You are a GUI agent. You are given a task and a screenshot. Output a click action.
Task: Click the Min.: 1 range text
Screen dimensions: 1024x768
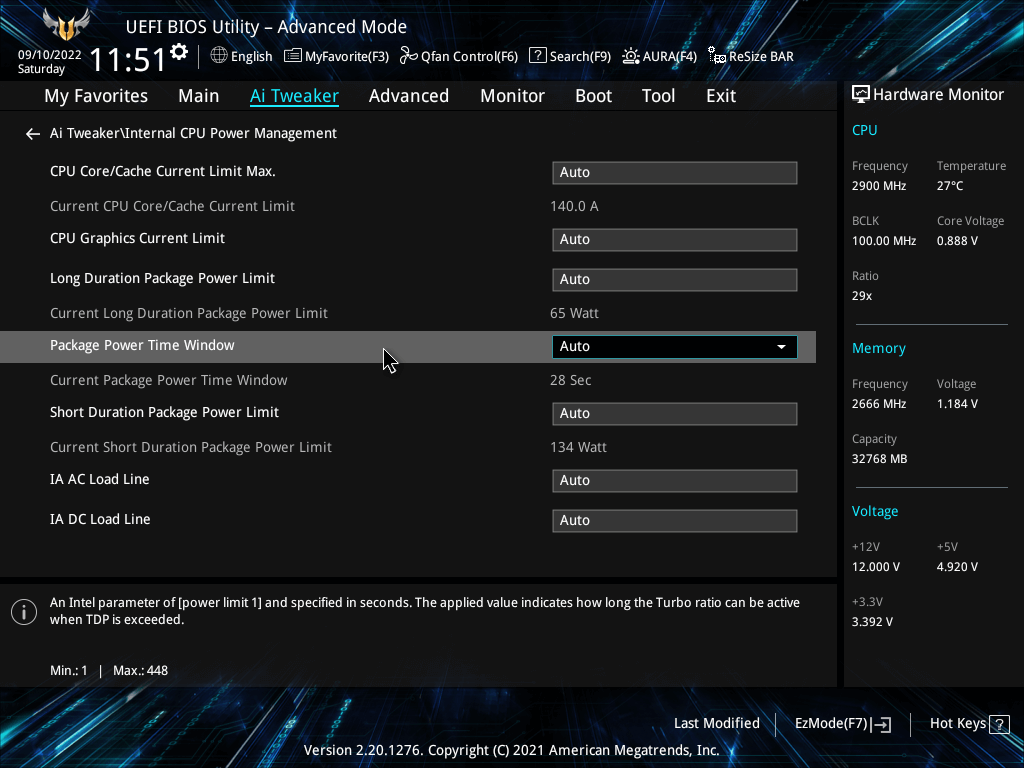pos(69,671)
